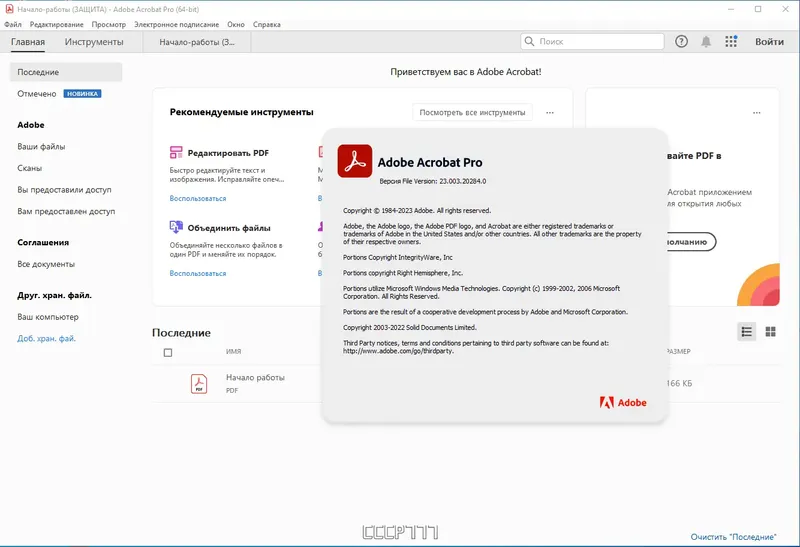This screenshot has height=547, width=800.
Task: Open more options in Recommended tools card
Action: point(549,112)
